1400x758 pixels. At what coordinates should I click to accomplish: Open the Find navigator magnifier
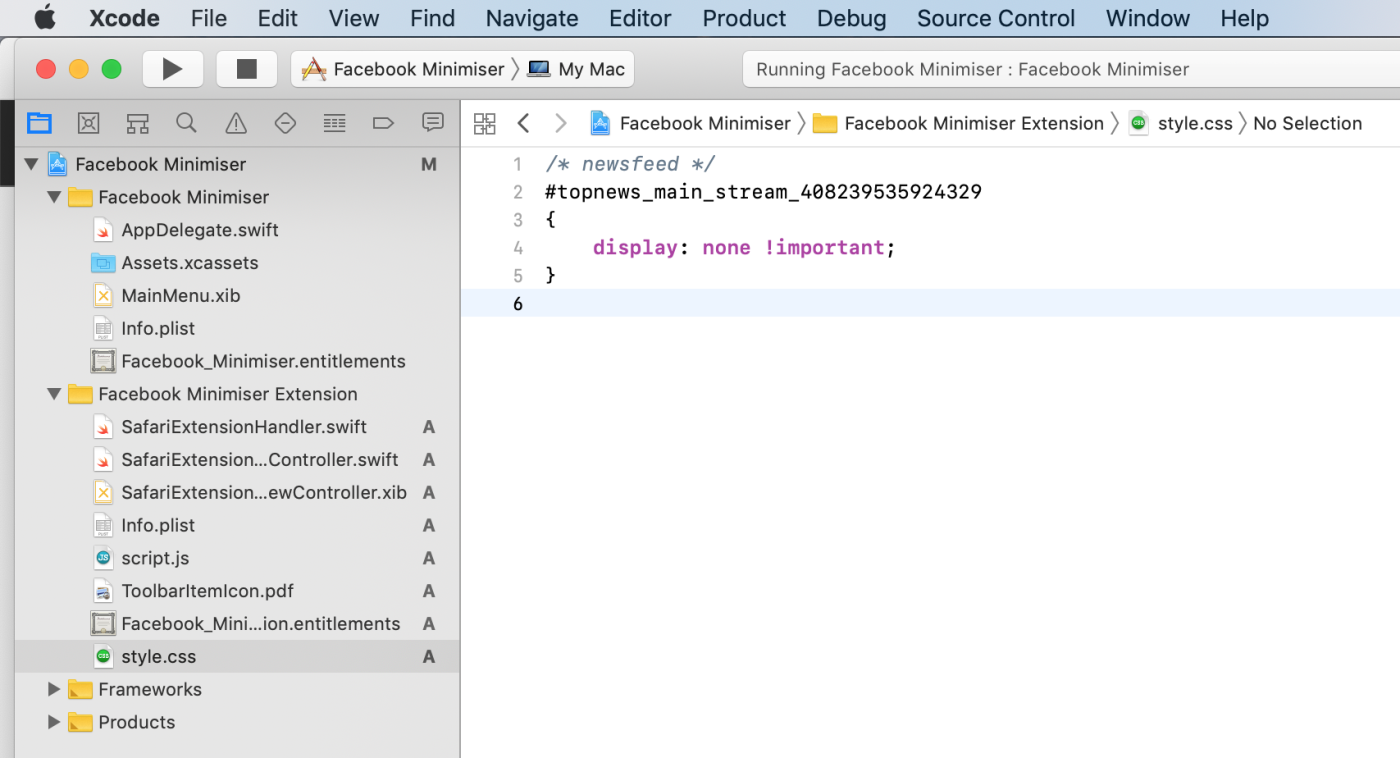[x=186, y=123]
